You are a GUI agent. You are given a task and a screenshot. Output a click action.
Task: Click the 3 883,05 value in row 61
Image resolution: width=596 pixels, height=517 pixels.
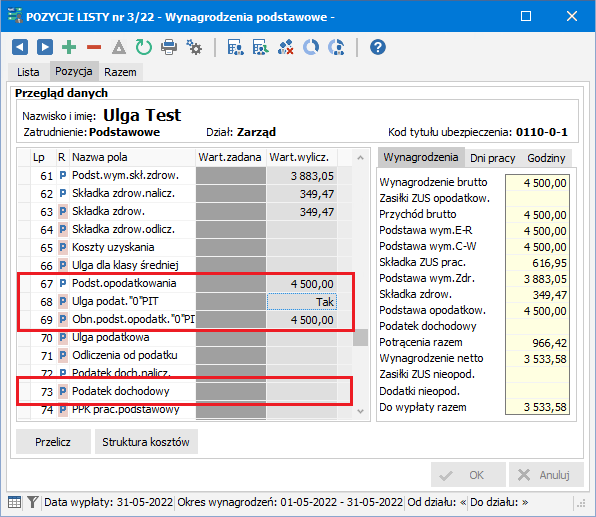302,176
